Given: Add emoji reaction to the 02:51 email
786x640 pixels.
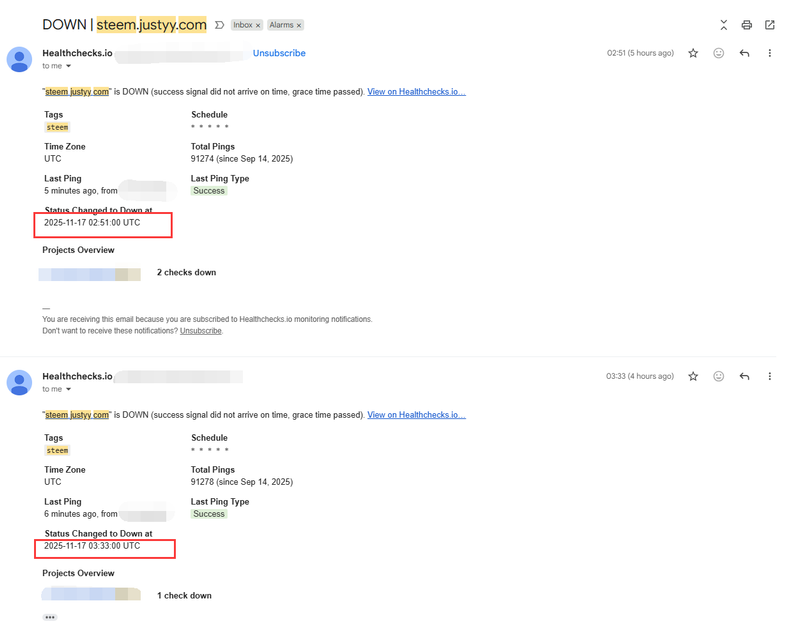Looking at the screenshot, I should click(718, 53).
